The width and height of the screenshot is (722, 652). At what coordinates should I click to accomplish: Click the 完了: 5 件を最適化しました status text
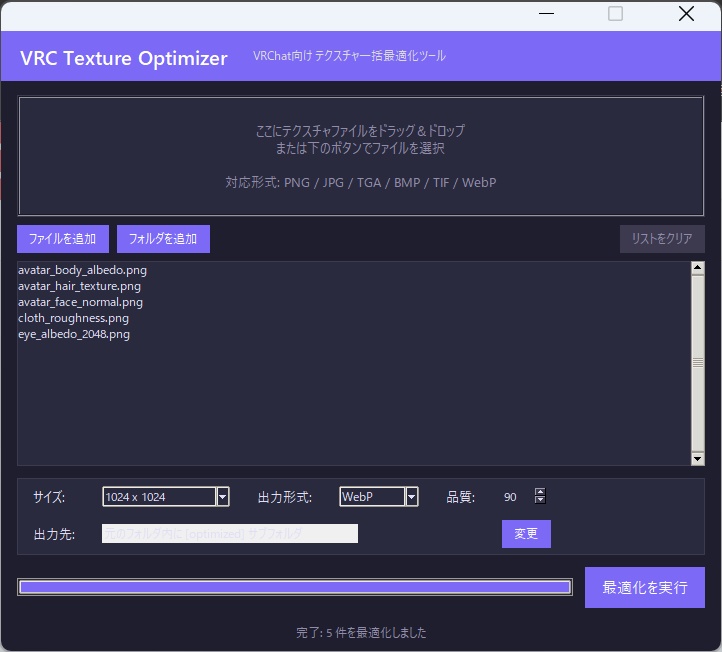pyautogui.click(x=361, y=633)
